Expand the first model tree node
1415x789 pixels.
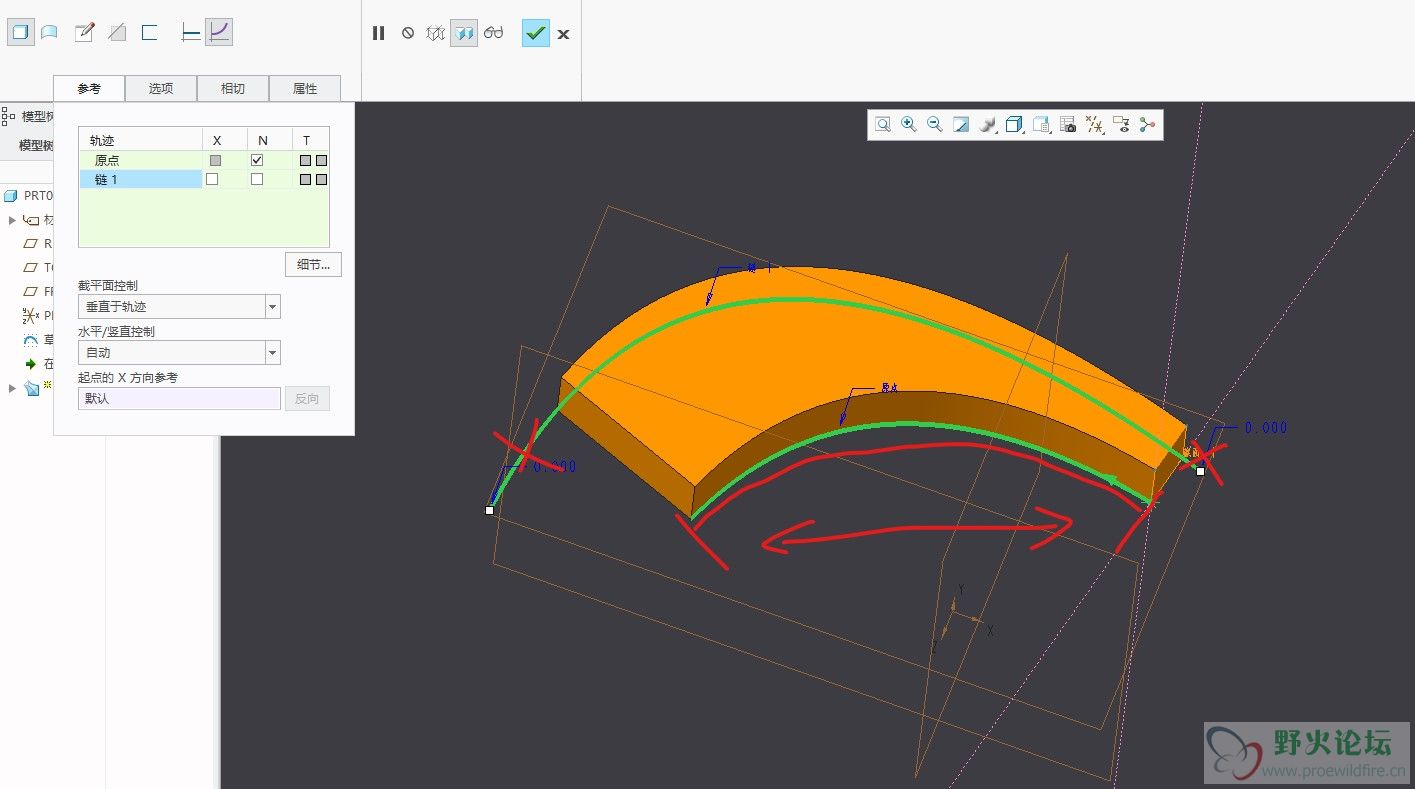click(x=12, y=220)
